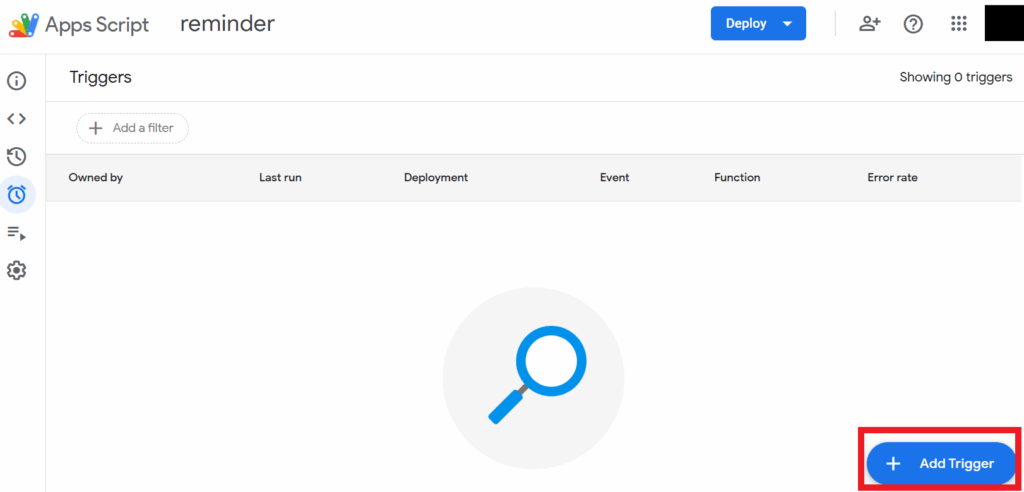Click the Add Trigger button
The height and width of the screenshot is (492, 1024).
[x=941, y=463]
